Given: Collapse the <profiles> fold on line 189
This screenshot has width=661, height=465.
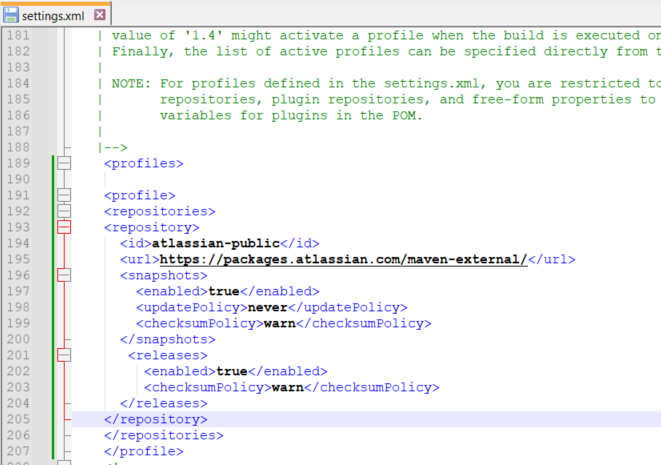Looking at the screenshot, I should tap(64, 163).
